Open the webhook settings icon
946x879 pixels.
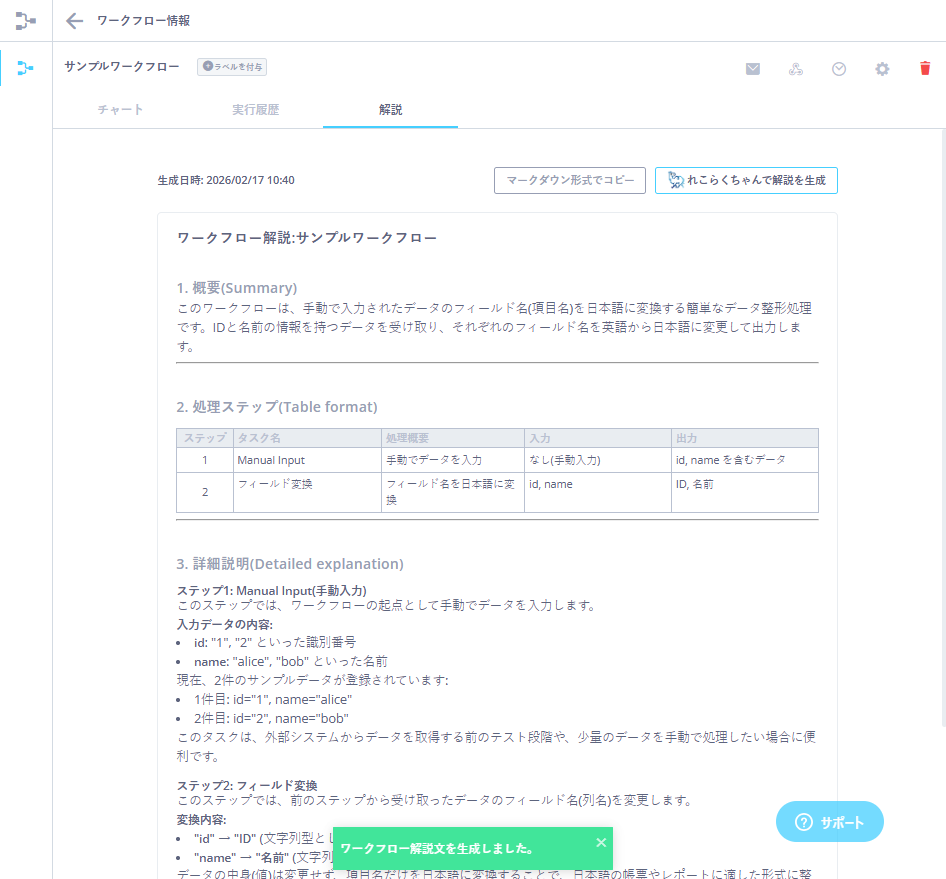tap(796, 69)
